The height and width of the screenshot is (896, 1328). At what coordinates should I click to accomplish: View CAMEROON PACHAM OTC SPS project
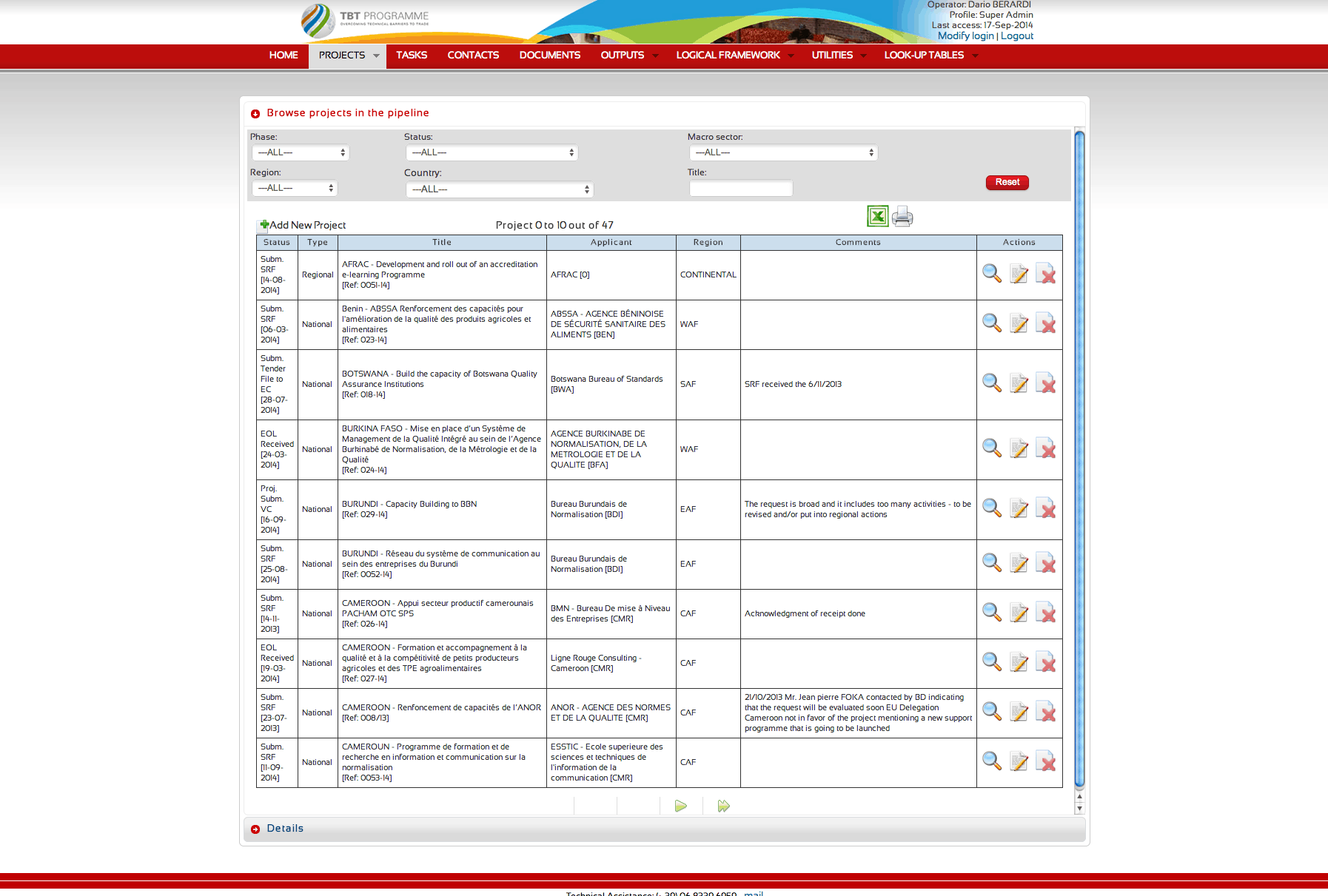click(992, 613)
